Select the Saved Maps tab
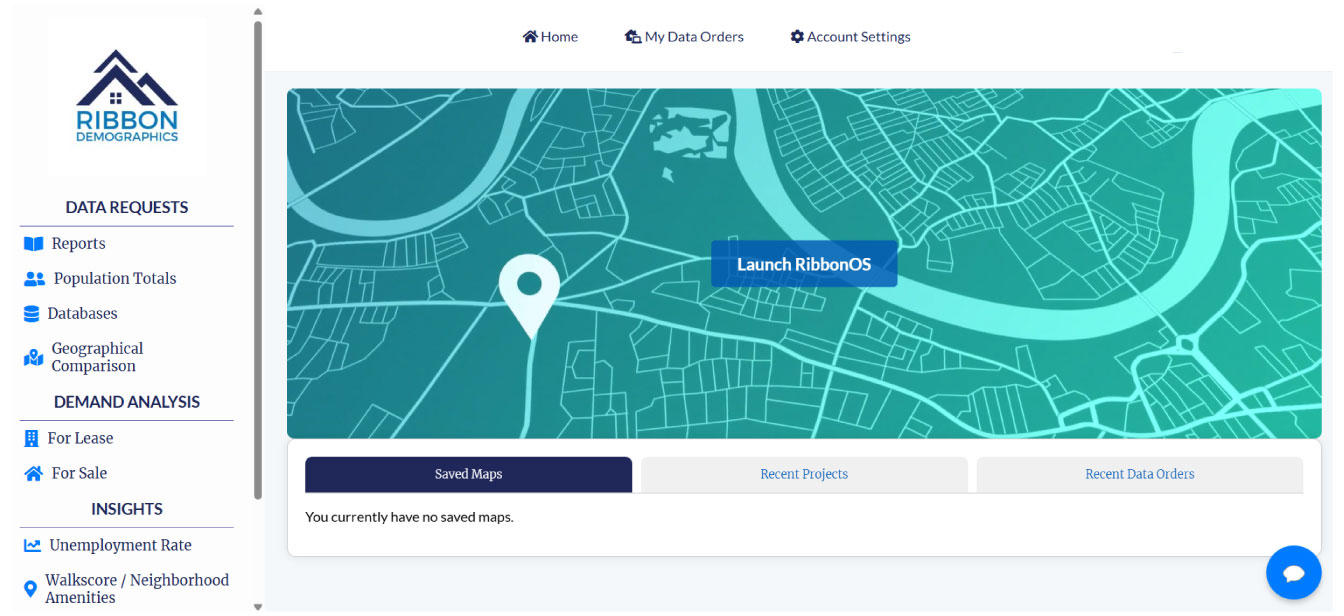1344x616 pixels. (468, 475)
